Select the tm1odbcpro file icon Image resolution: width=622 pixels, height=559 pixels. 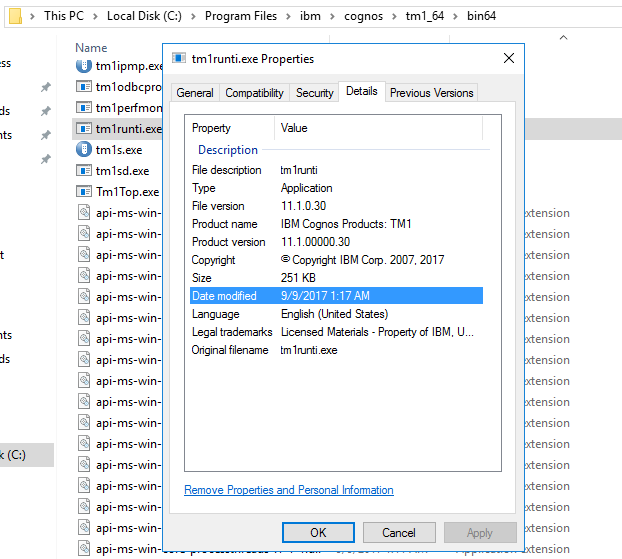pyautogui.click(x=84, y=86)
